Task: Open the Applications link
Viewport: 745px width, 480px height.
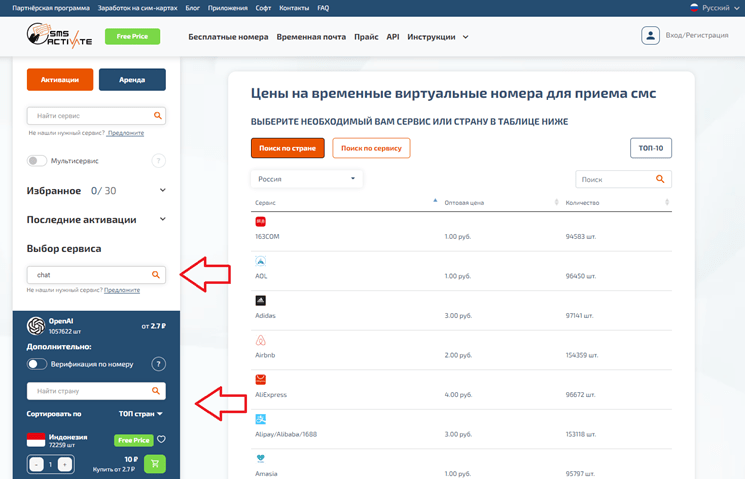Action: click(228, 8)
